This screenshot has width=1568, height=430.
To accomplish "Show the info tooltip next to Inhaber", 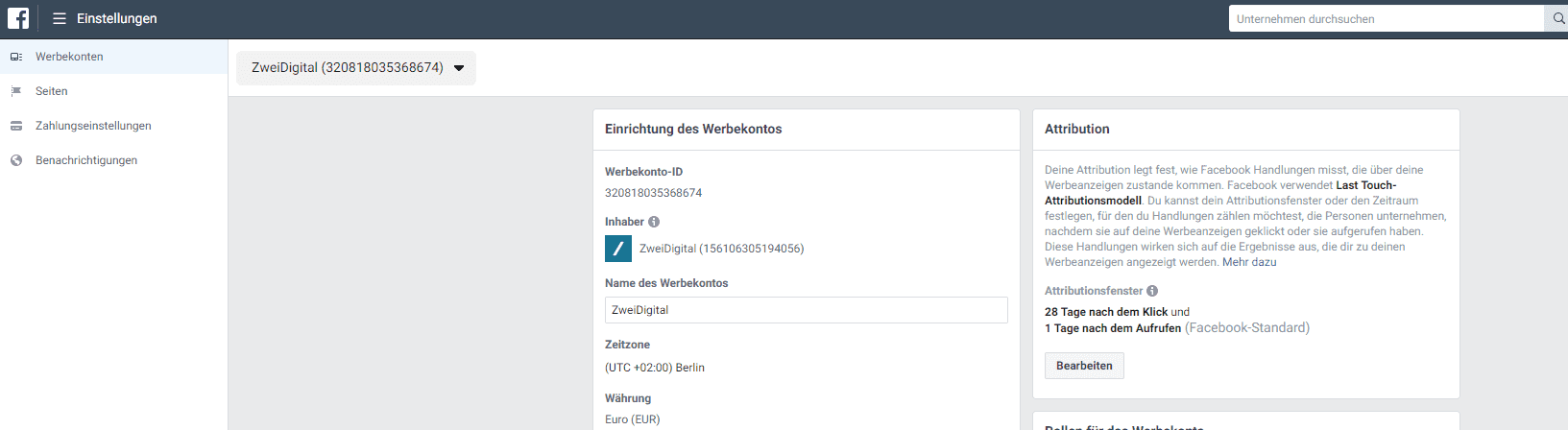I will [654, 222].
